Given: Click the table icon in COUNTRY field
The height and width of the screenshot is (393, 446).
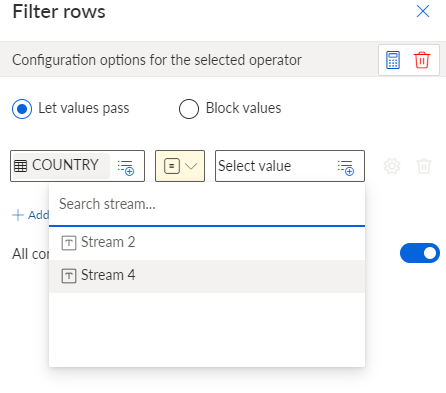Looking at the screenshot, I should click(x=20, y=166).
